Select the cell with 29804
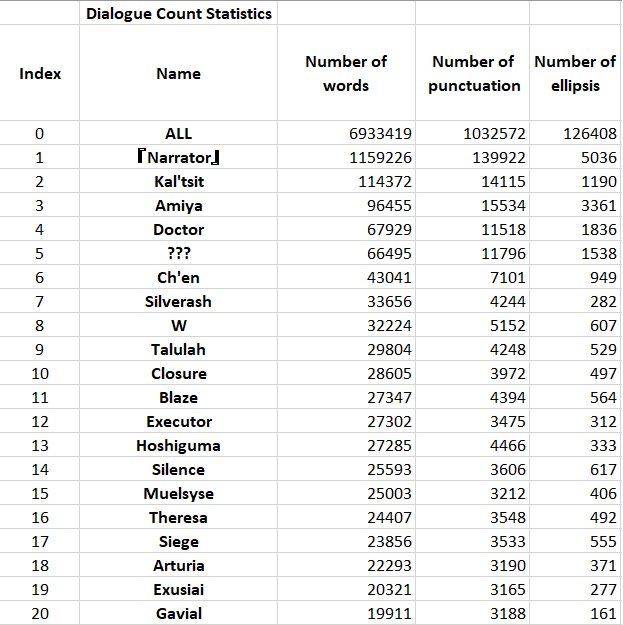 346,349
